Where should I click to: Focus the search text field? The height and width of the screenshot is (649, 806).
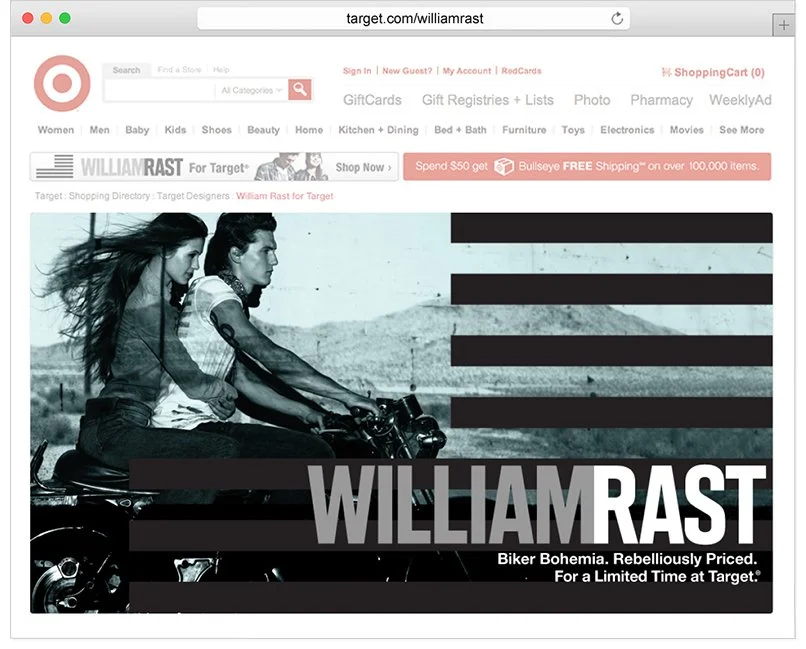click(160, 90)
